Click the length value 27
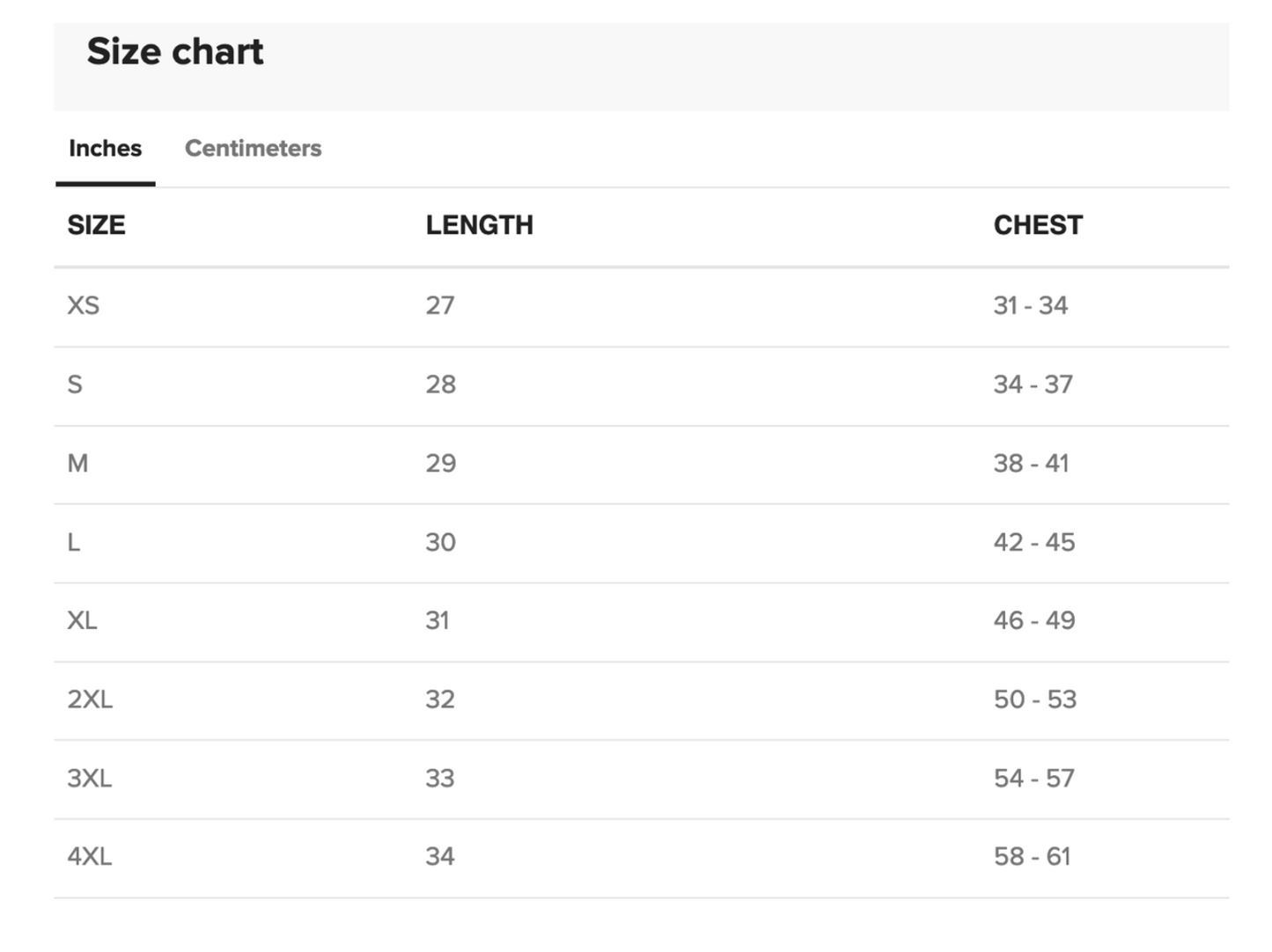This screenshot has height=952, width=1272. point(440,305)
